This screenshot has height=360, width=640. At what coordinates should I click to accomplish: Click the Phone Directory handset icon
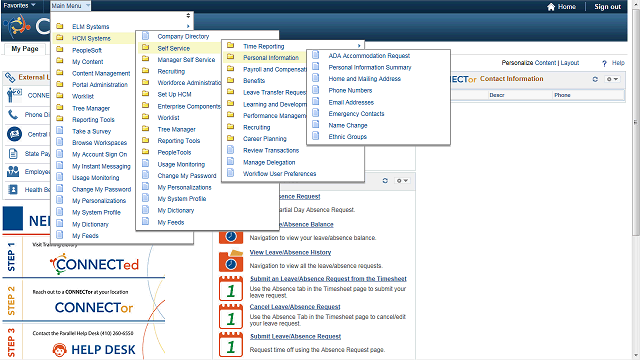click(x=13, y=115)
